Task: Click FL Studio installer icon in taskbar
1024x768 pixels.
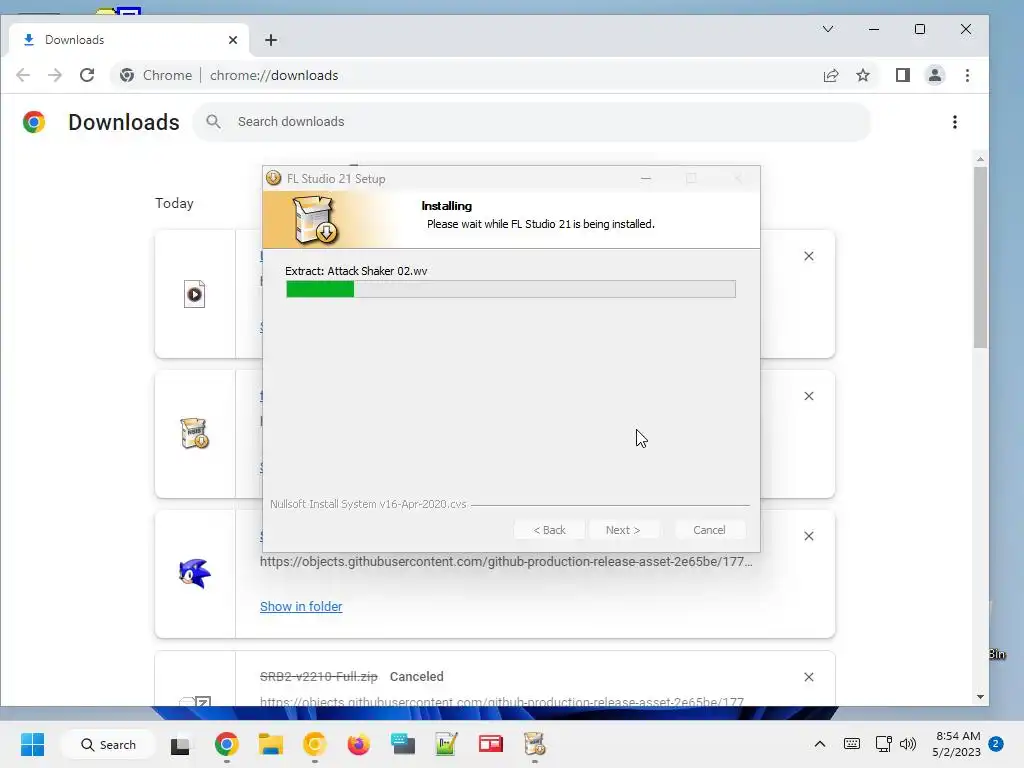Action: [534, 744]
